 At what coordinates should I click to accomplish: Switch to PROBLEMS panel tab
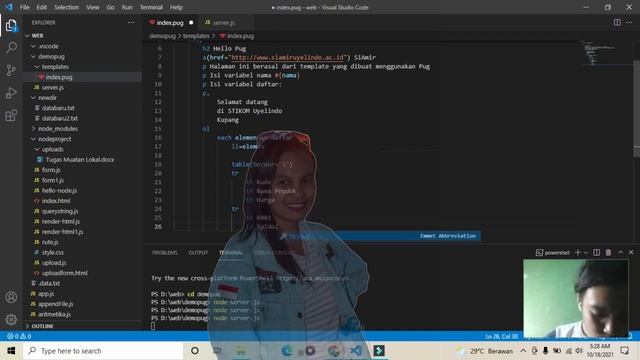[x=164, y=253]
